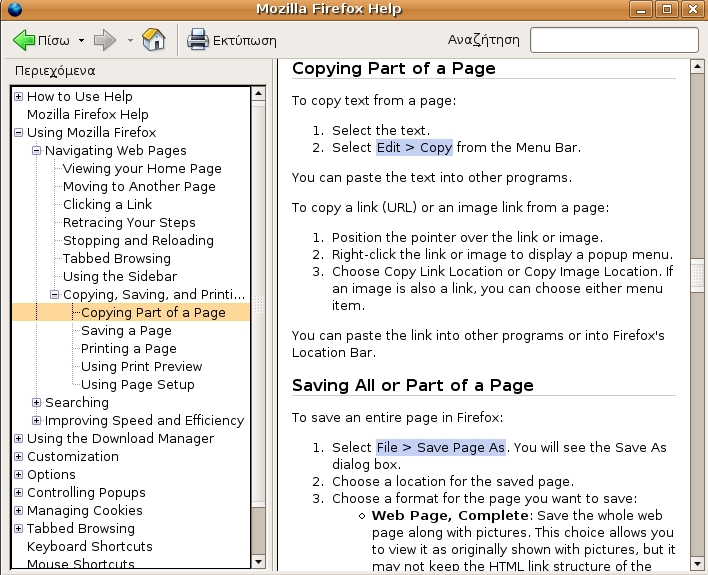Open Using Print Preview topic

click(x=141, y=366)
